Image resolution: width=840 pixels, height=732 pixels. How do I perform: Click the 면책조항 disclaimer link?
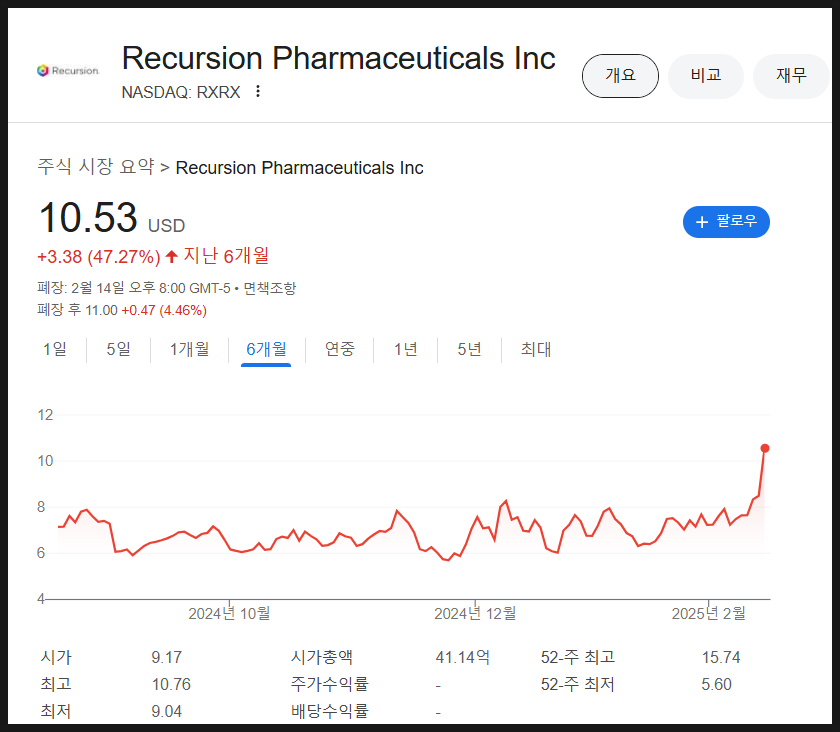pos(270,288)
